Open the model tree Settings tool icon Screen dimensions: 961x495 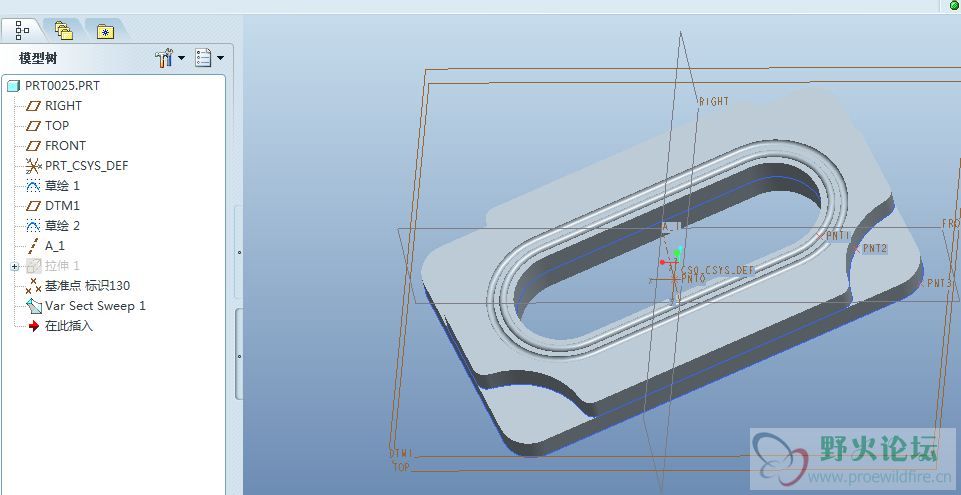164,58
